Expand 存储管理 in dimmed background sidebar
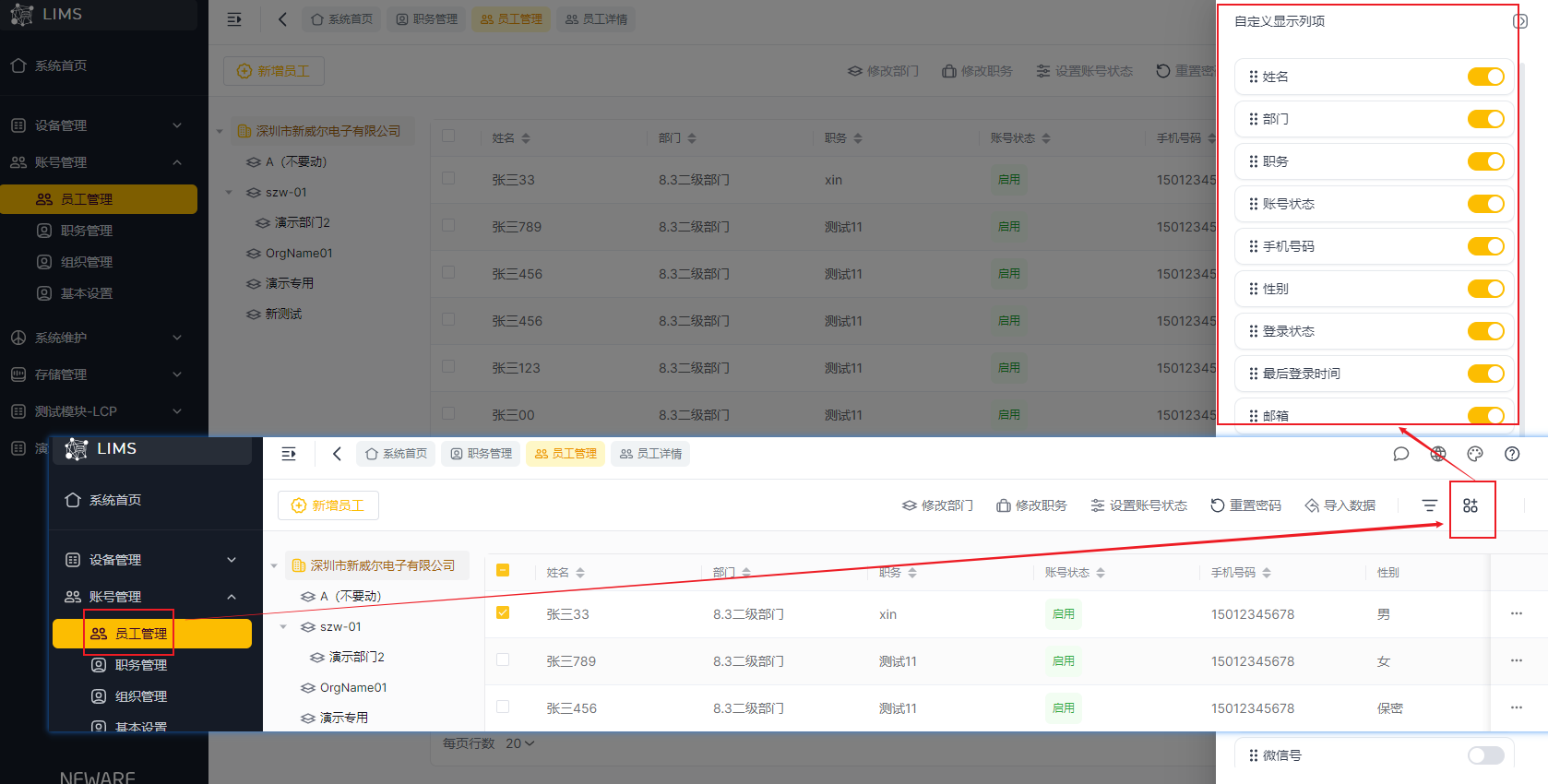The image size is (1548, 784). pyautogui.click(x=97, y=374)
